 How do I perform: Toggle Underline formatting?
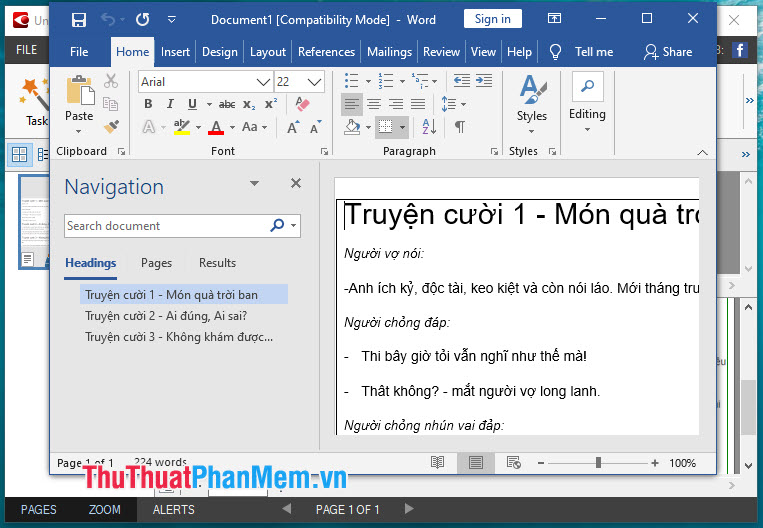(193, 104)
